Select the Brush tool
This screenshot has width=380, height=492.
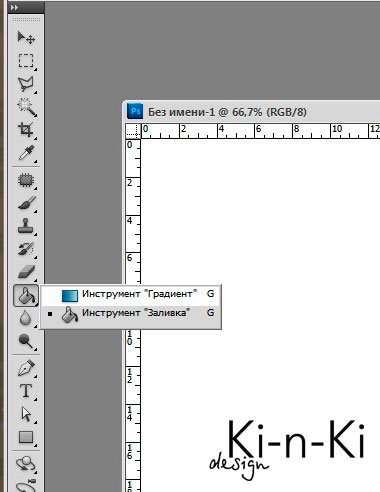(26, 203)
